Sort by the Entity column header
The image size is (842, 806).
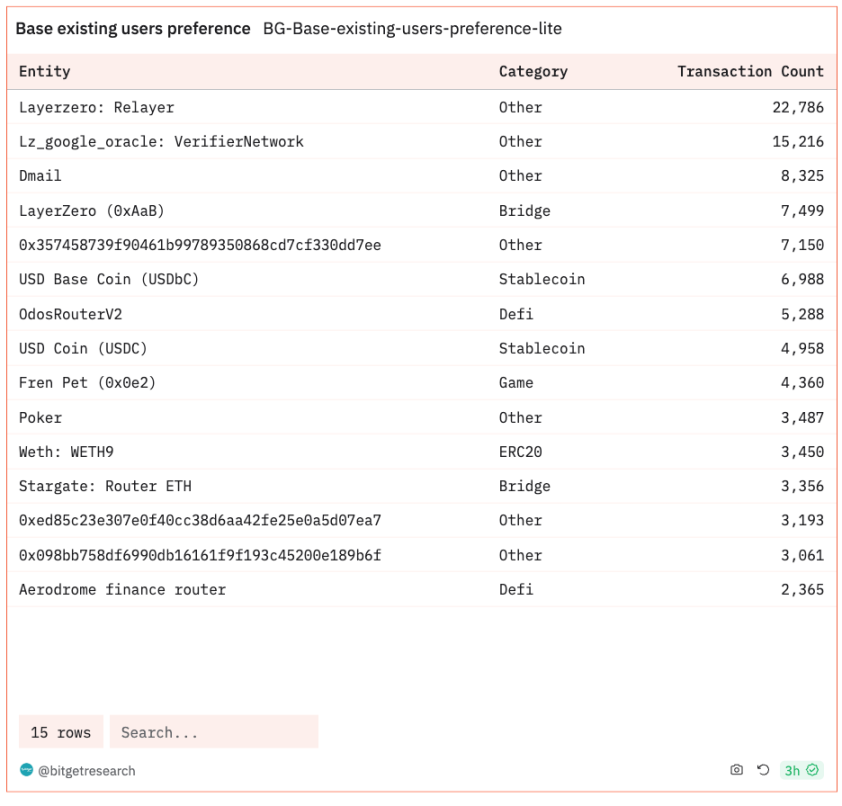click(x=45, y=71)
